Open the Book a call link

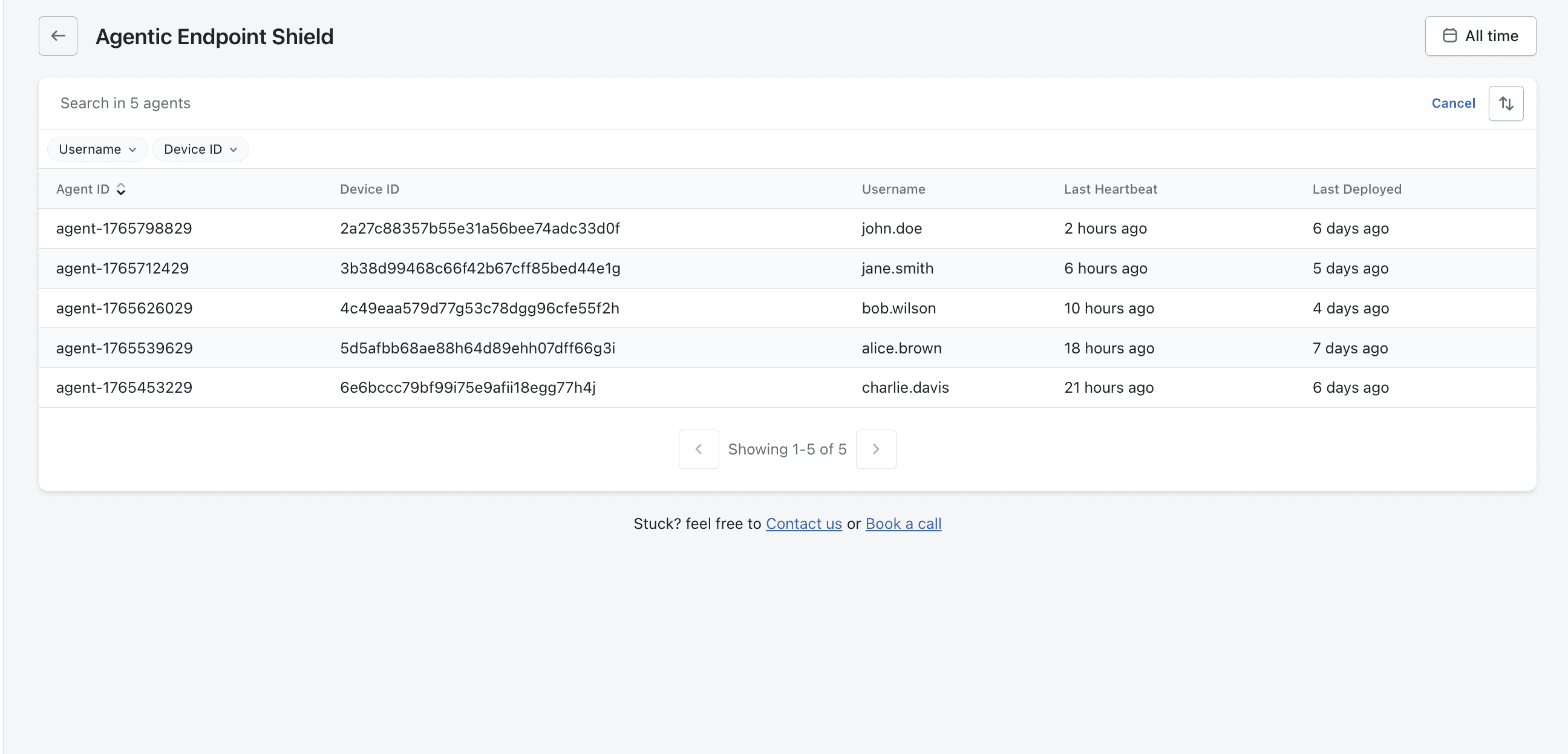coord(903,524)
